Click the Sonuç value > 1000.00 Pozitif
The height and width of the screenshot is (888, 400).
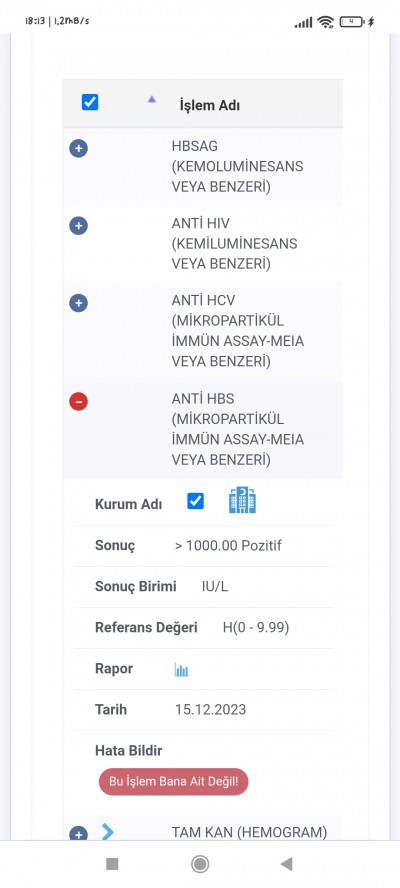pos(228,546)
